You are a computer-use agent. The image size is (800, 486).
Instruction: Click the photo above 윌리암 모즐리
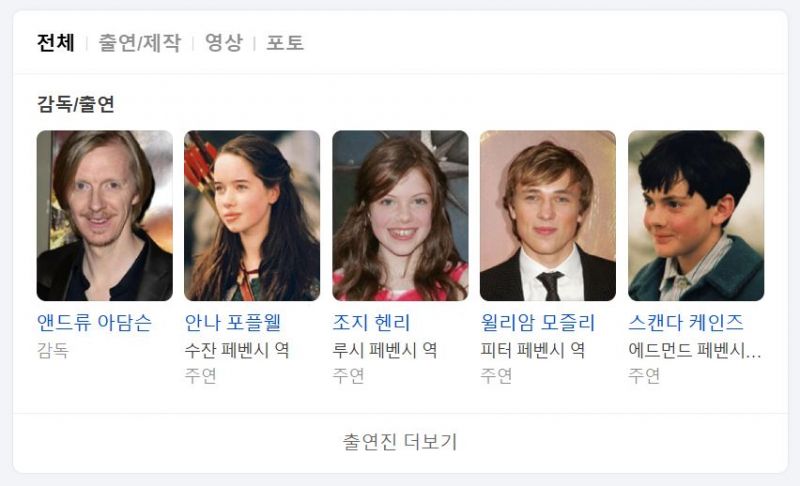(x=548, y=216)
